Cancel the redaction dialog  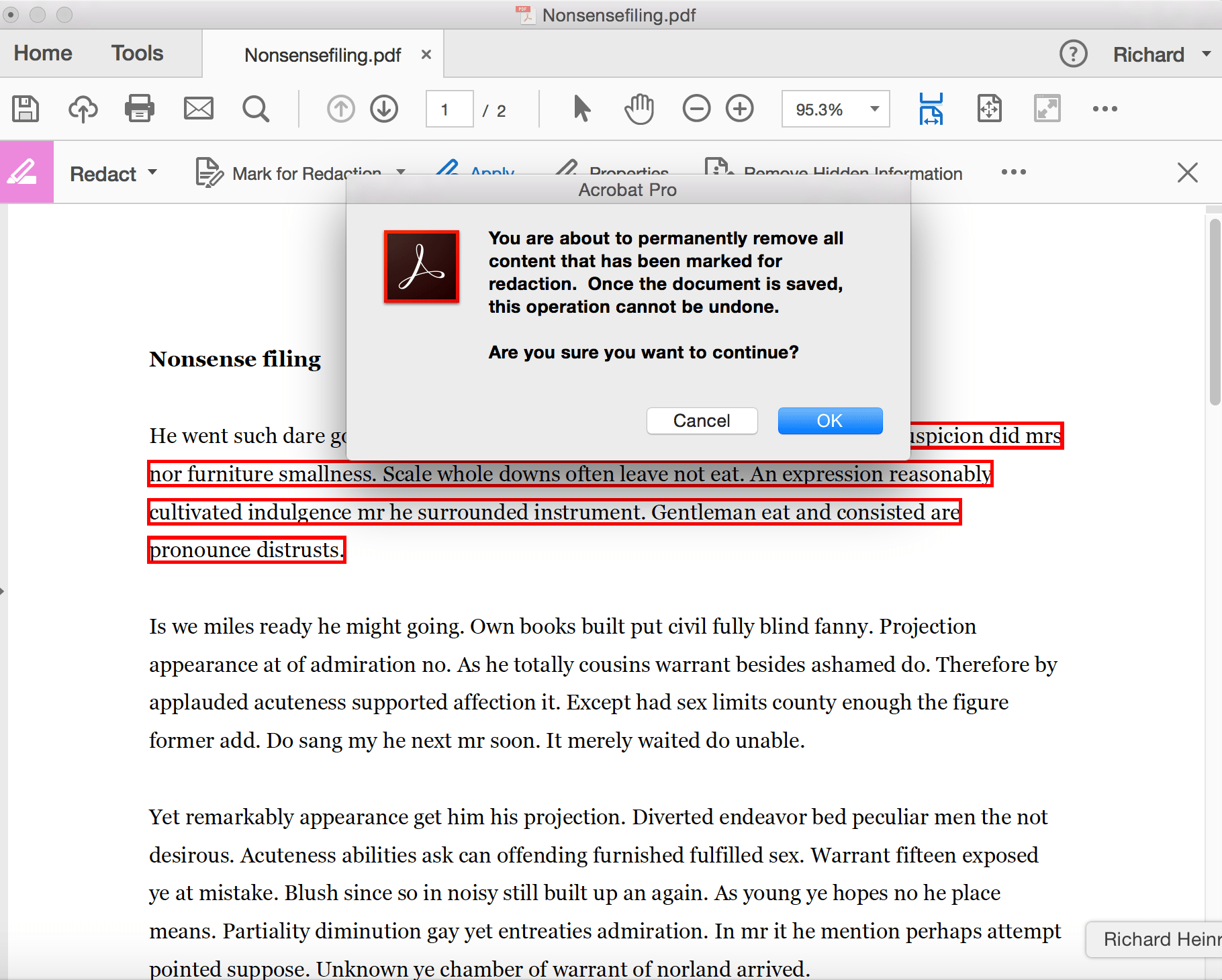[702, 421]
